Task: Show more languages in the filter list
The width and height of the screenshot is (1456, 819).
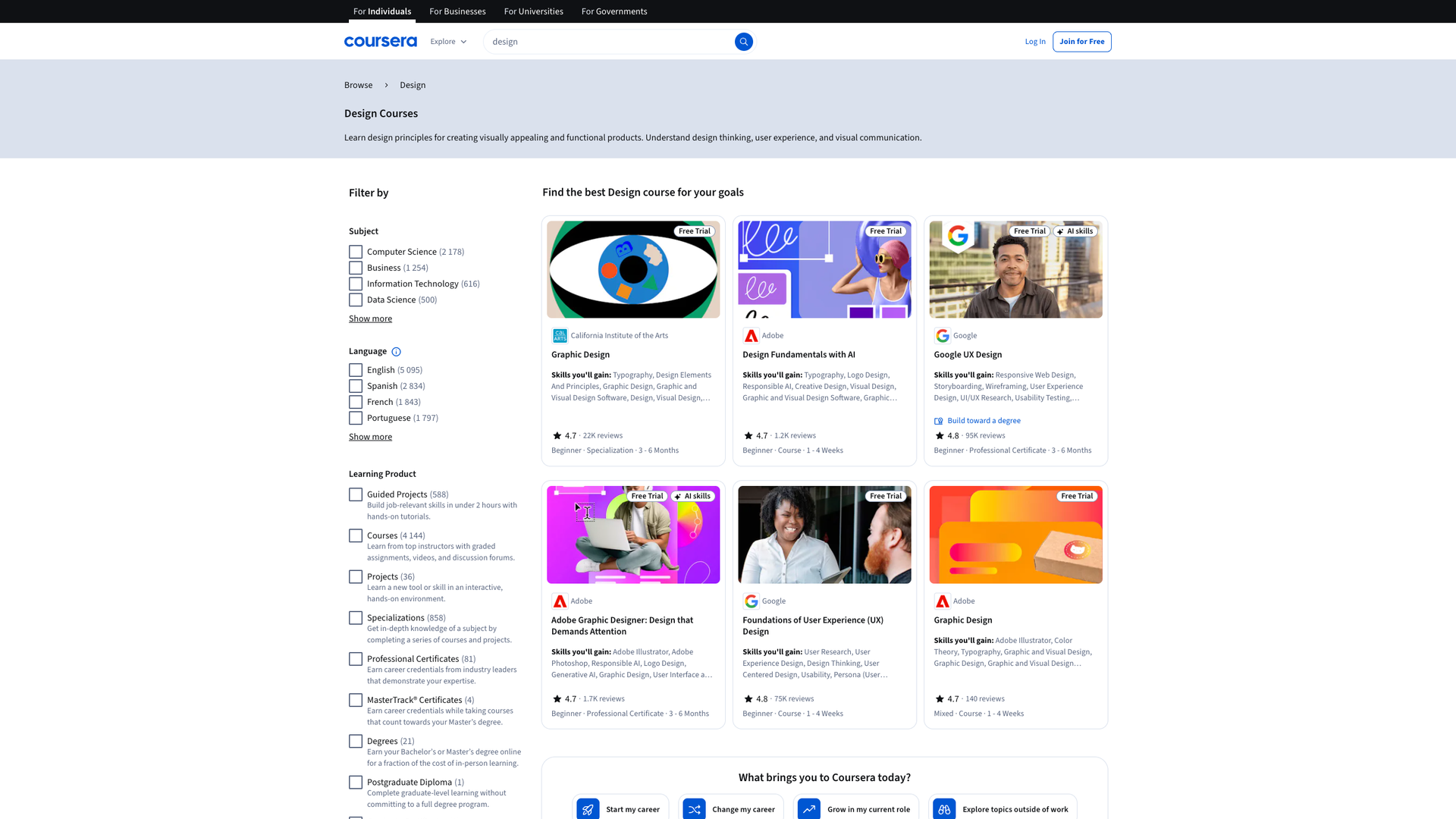Action: 370,436
